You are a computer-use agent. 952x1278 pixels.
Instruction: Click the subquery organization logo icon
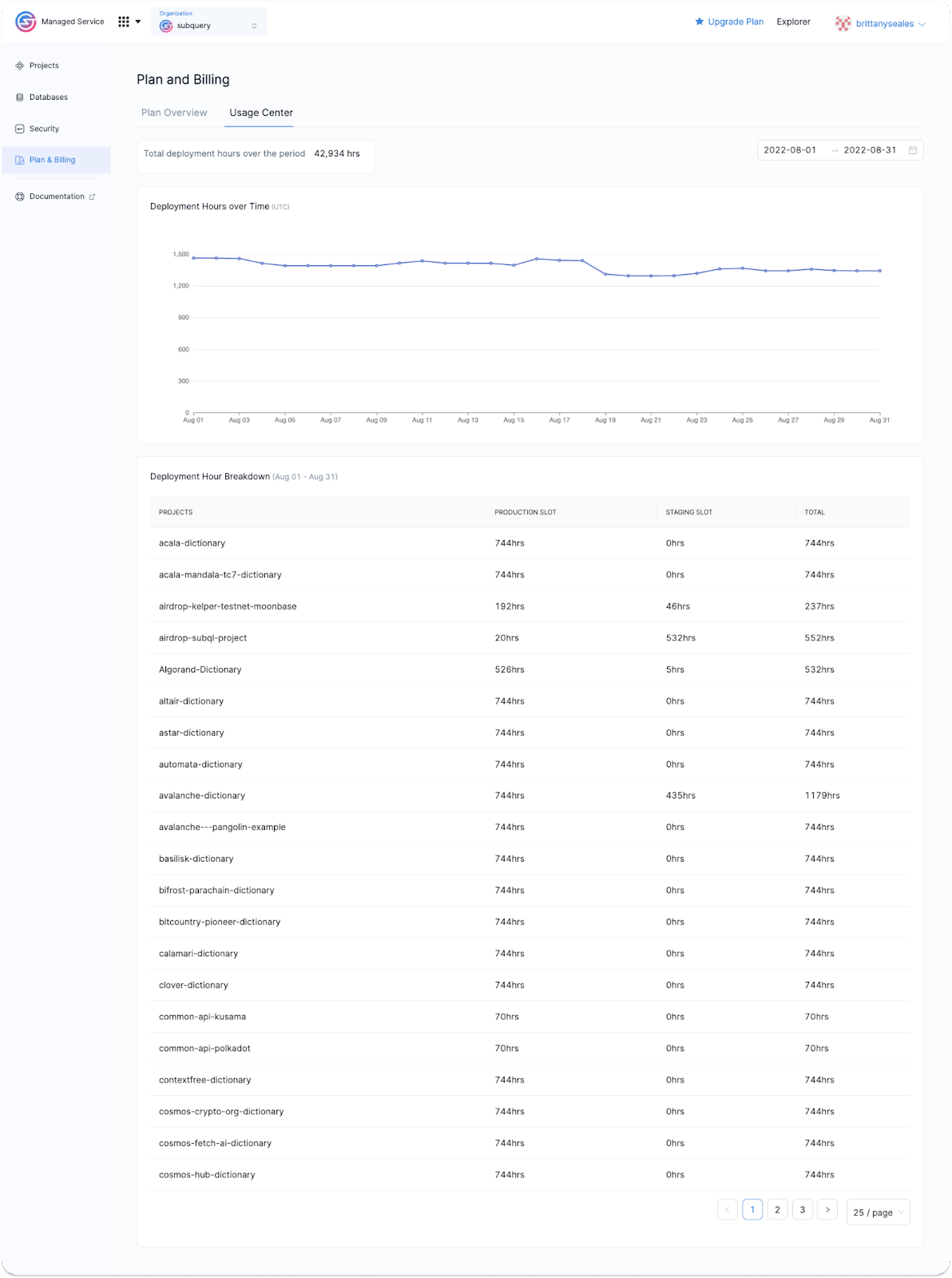click(x=166, y=26)
